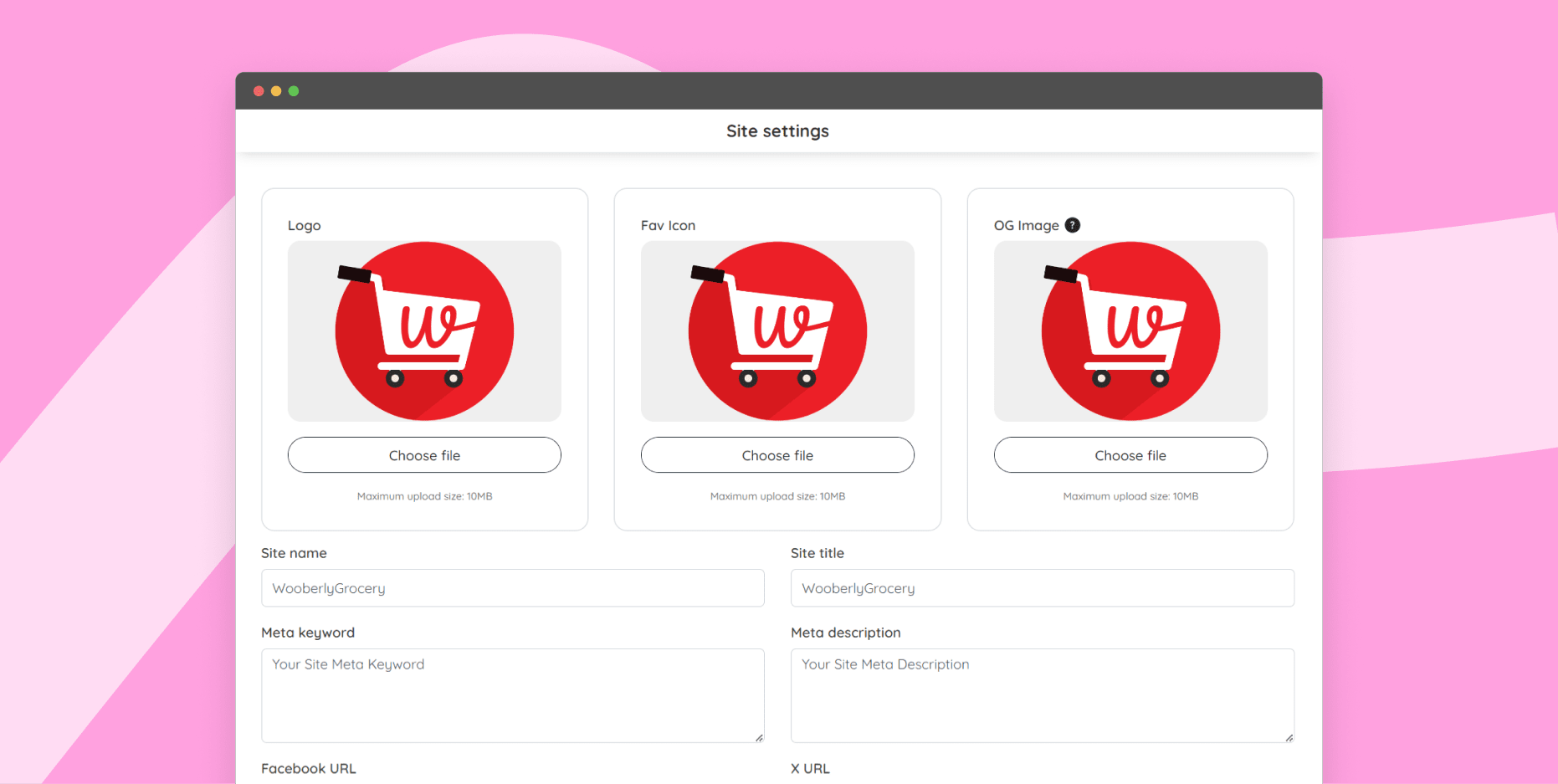Click the Logo shopping cart preview image

click(x=424, y=331)
